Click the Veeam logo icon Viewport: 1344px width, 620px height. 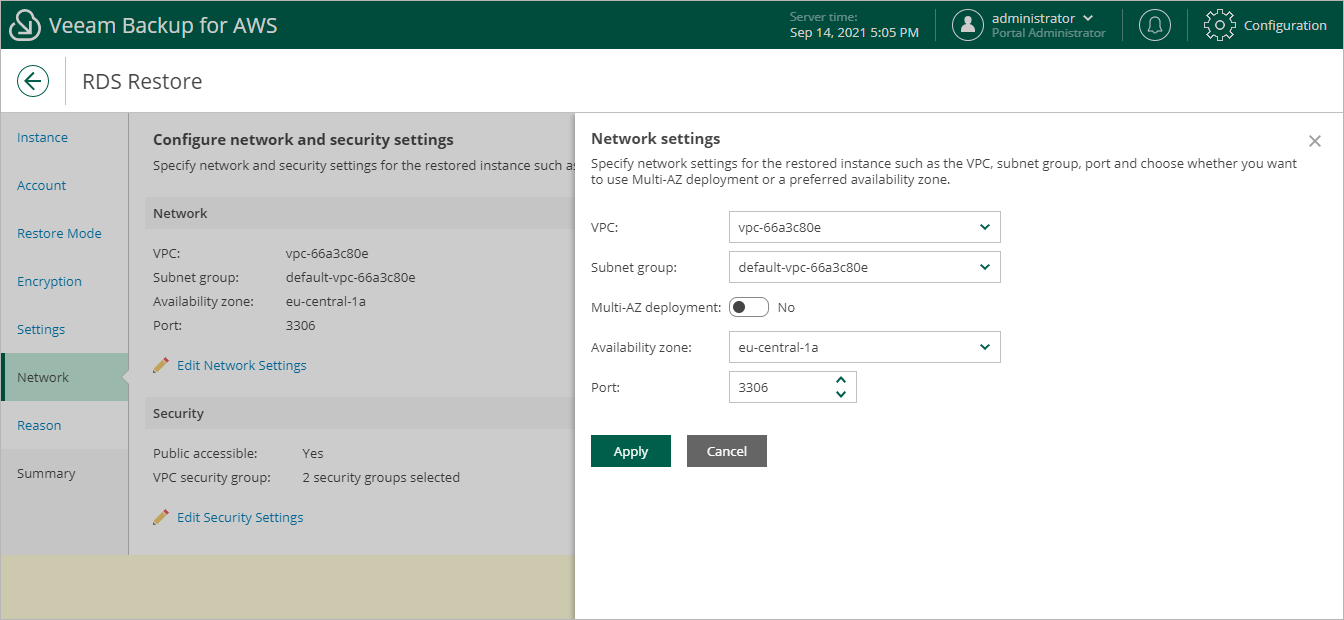(25, 25)
